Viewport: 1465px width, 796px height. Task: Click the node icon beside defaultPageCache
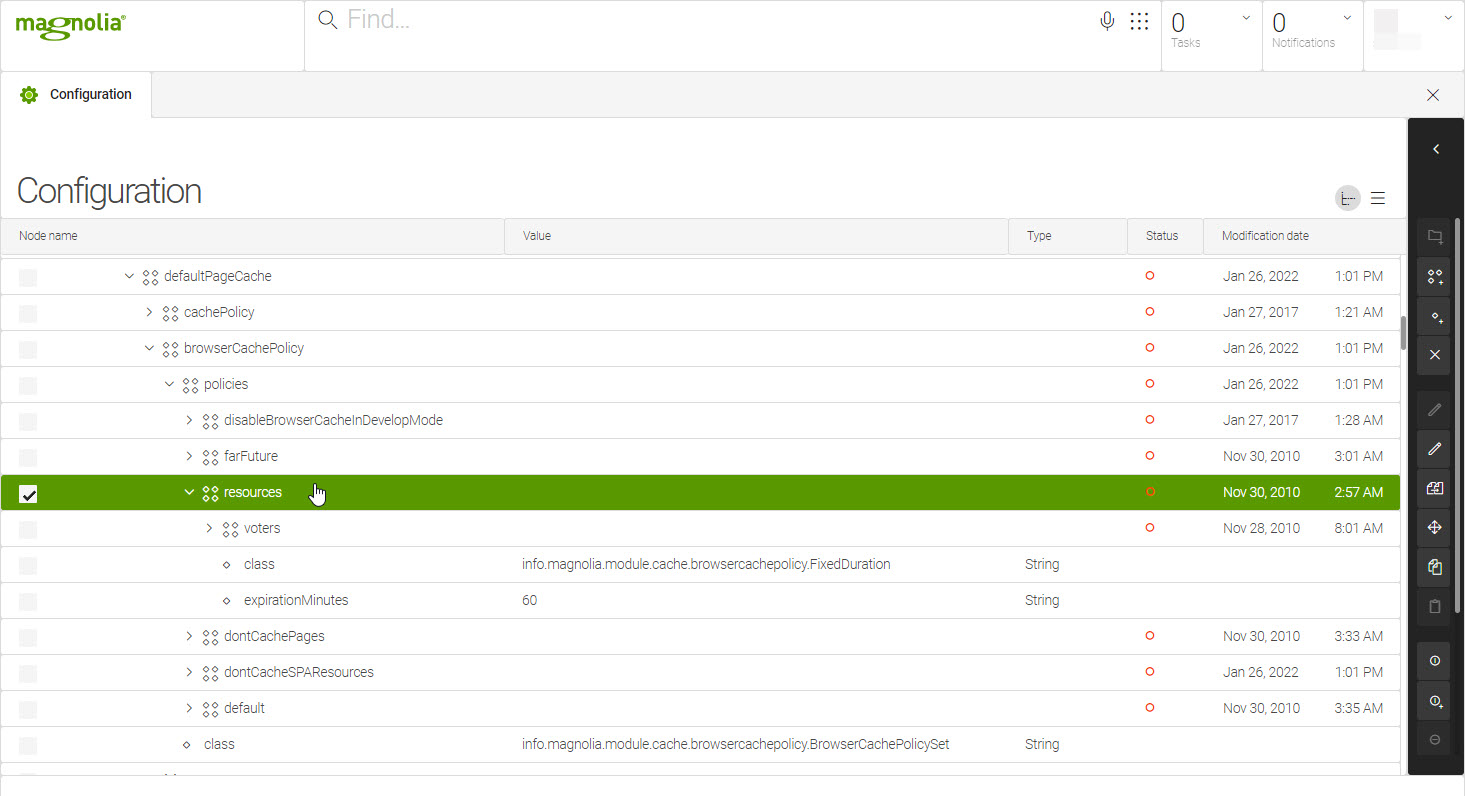coord(150,277)
